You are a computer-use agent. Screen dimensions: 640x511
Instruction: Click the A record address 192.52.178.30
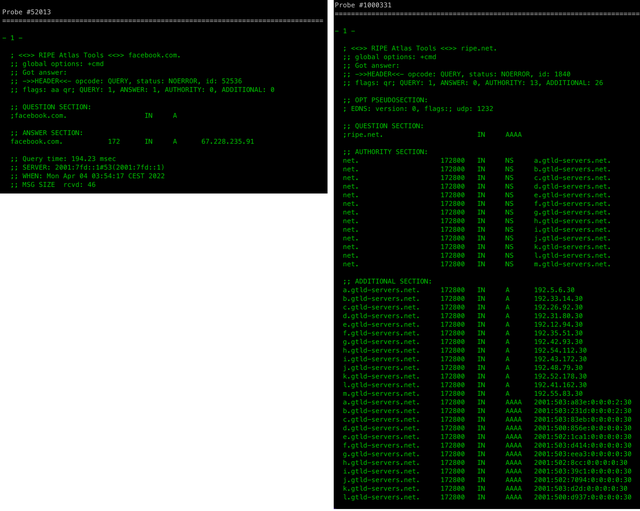560,376
